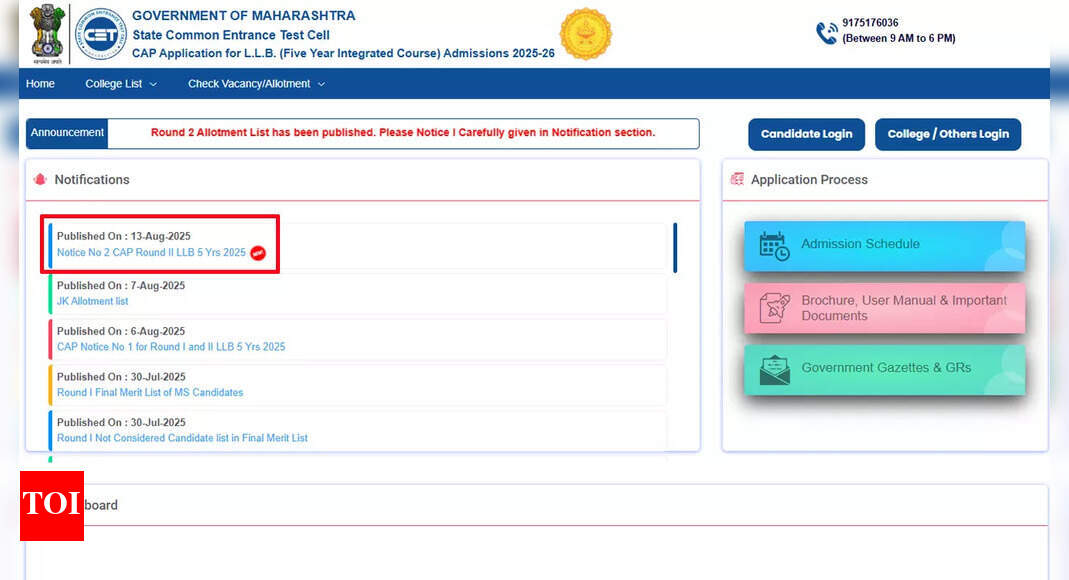Viewport: 1069px width, 580px height.
Task: Go to the Home menu item
Action: (40, 84)
